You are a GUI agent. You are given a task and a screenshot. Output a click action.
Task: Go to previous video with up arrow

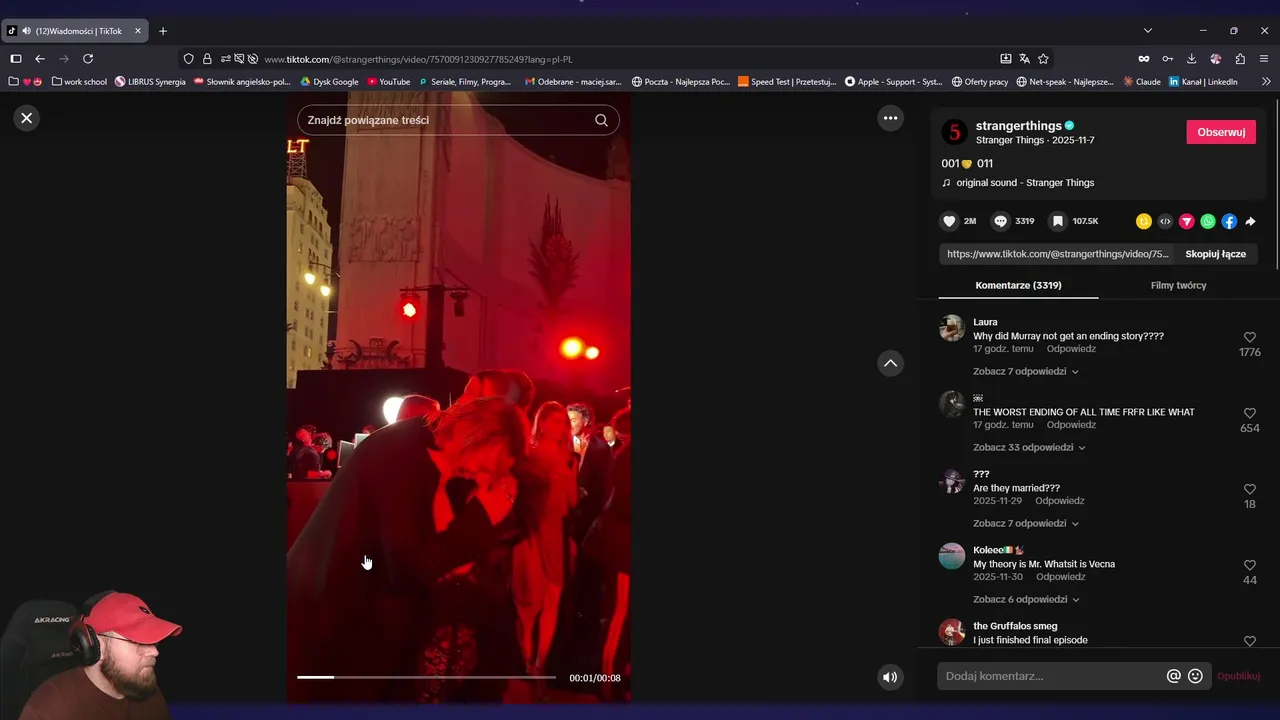890,363
